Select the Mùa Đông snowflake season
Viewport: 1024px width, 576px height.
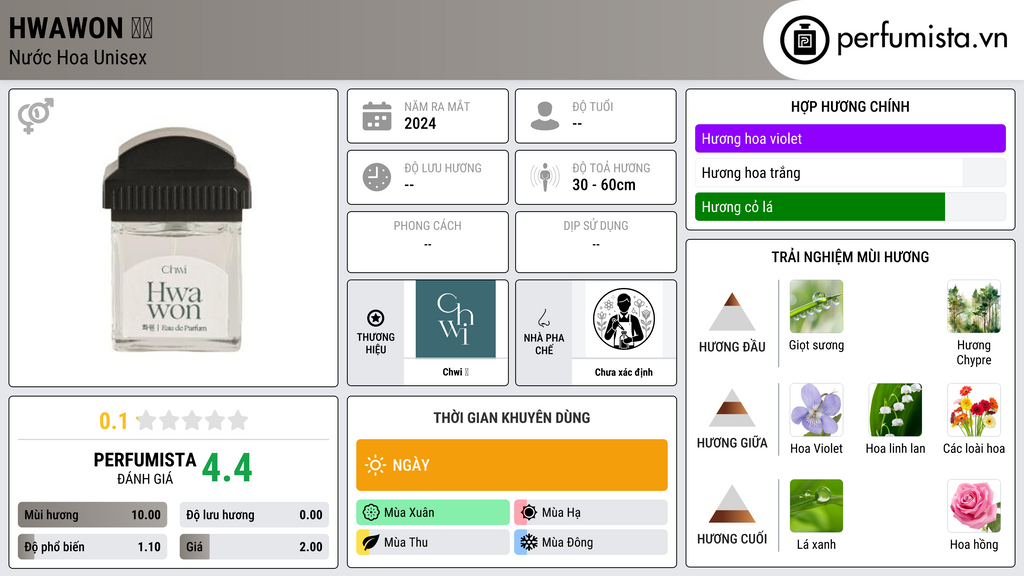coord(590,542)
